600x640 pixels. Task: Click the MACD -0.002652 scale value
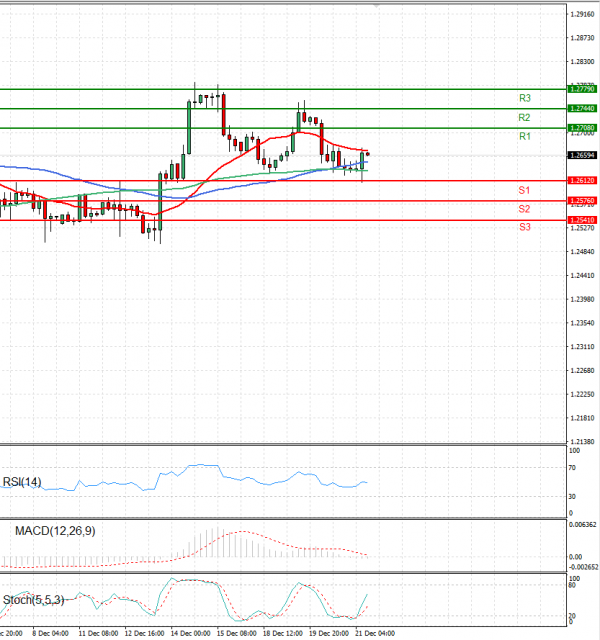(x=583, y=567)
